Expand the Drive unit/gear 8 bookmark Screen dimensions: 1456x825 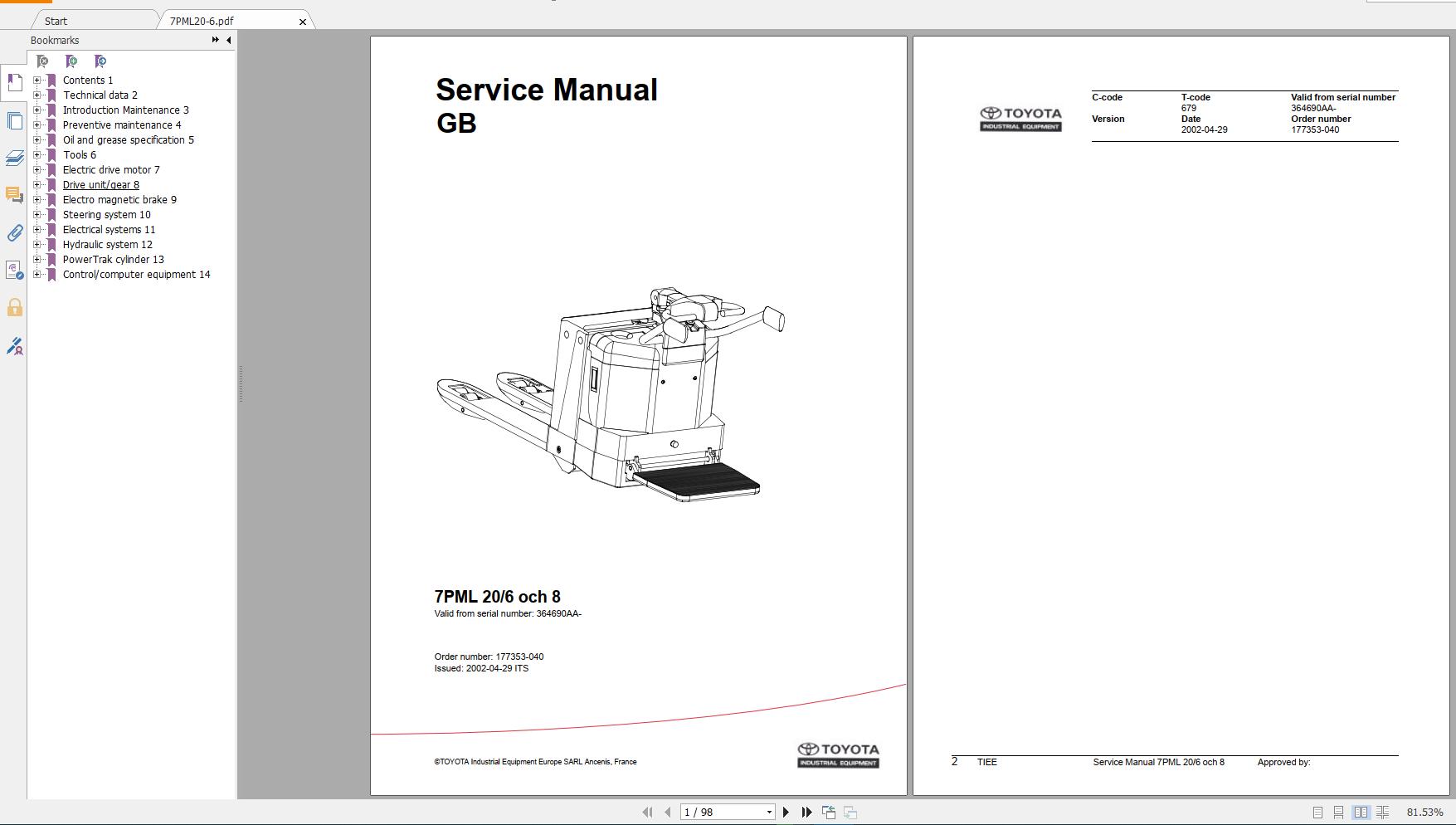coord(37,185)
